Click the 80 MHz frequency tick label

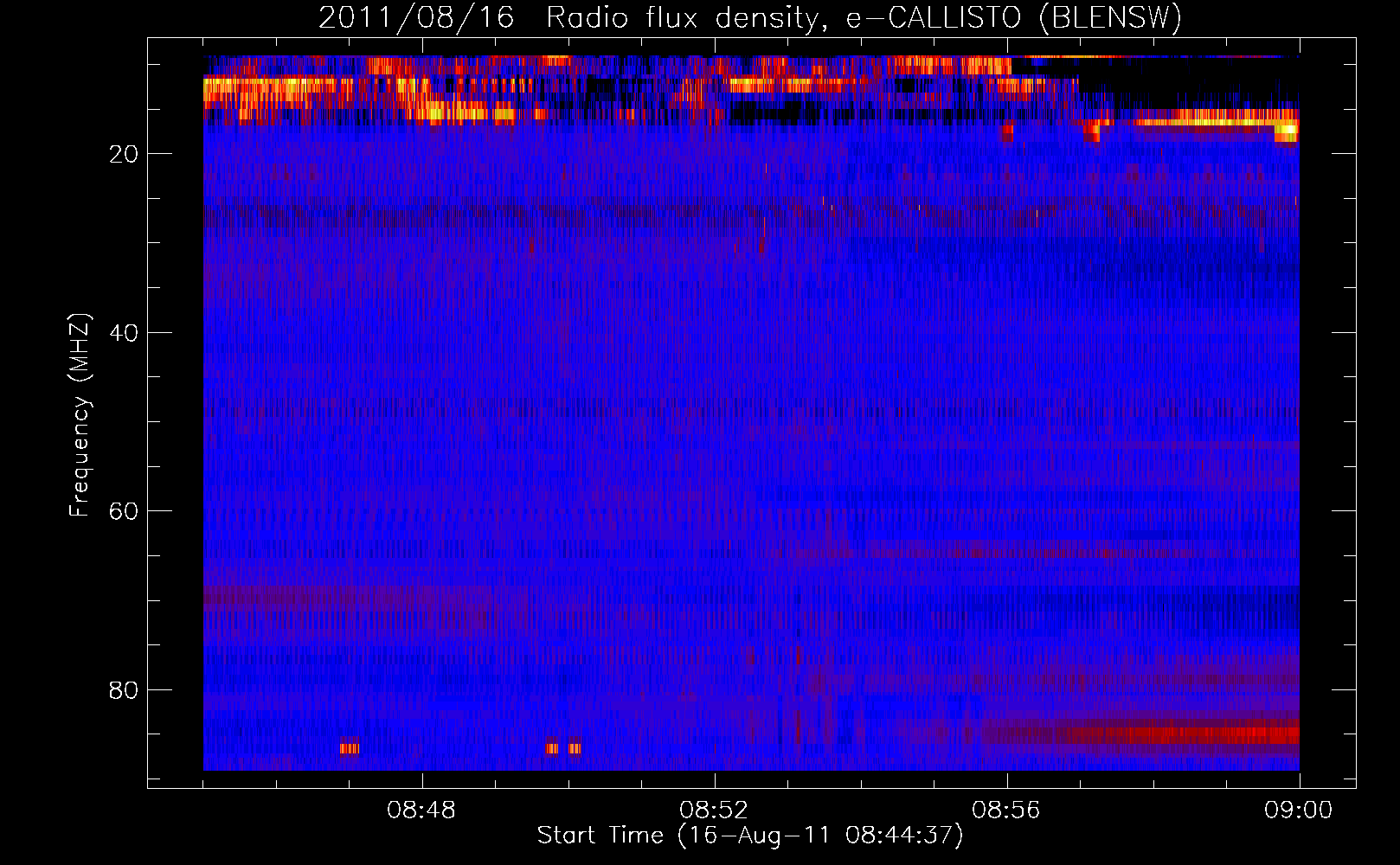[x=124, y=690]
